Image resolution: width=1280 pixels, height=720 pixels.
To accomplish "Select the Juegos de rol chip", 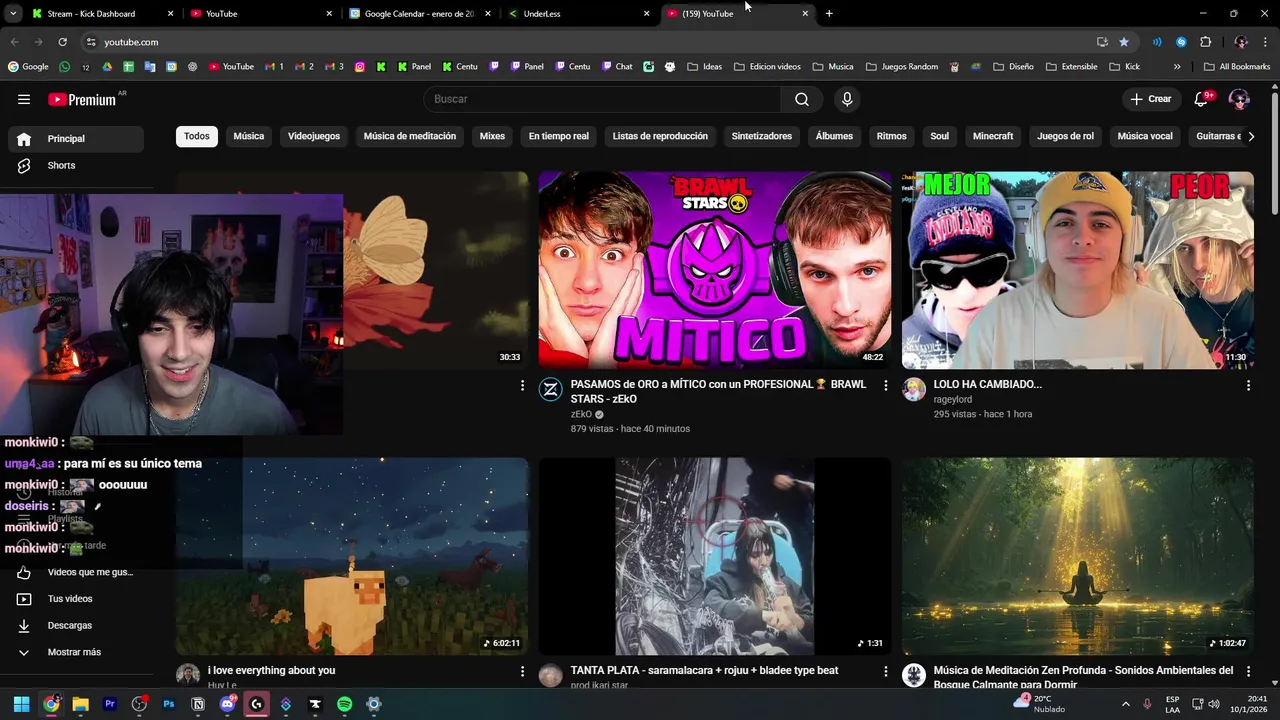I will tap(1066, 136).
